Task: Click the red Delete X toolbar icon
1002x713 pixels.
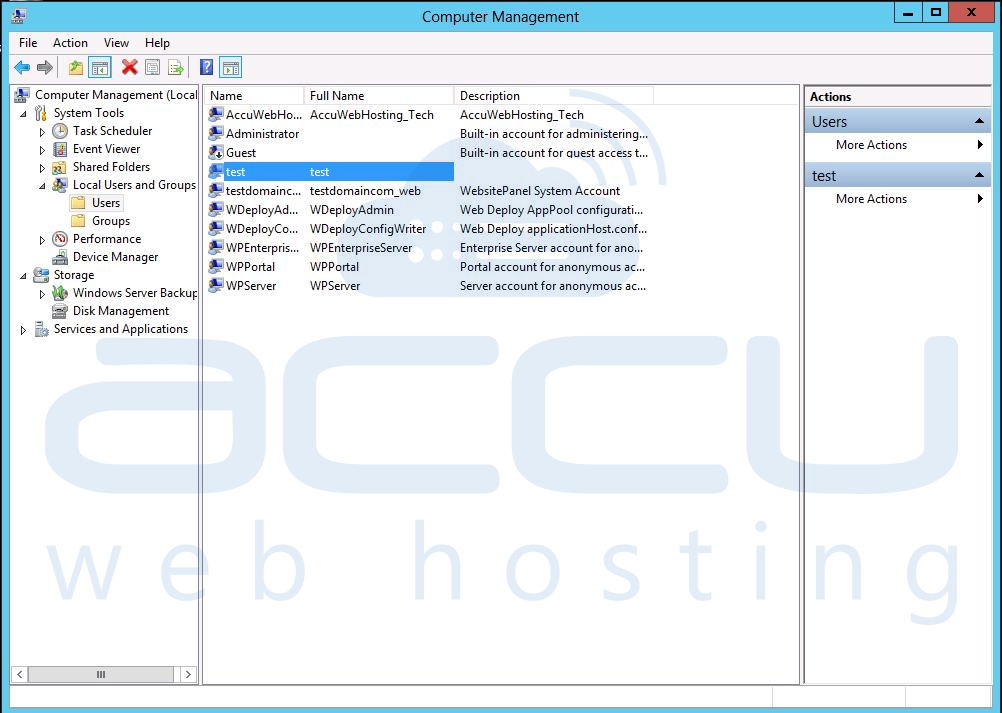Action: (130, 67)
